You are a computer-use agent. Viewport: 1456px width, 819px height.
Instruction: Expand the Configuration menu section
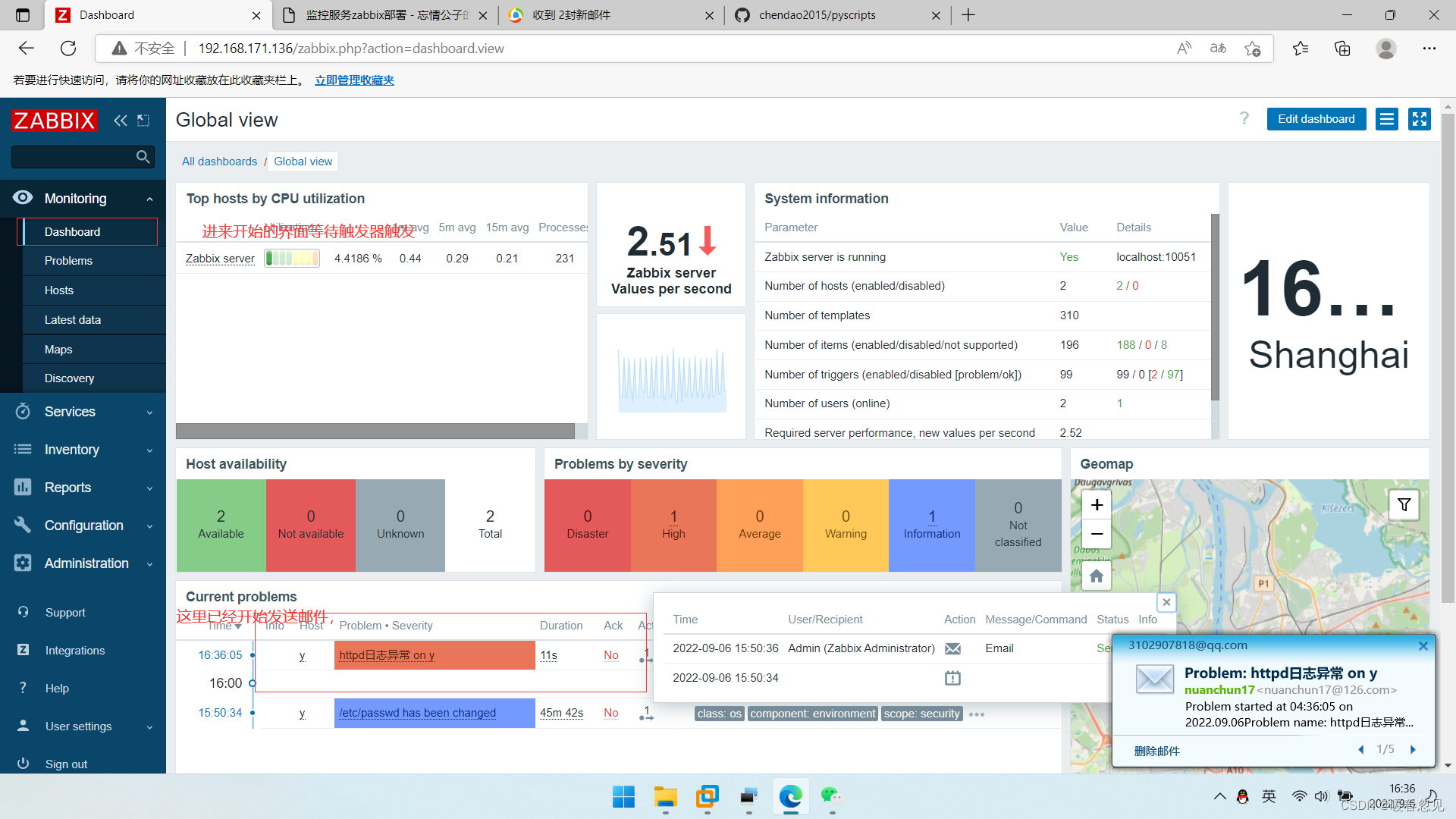[83, 526]
